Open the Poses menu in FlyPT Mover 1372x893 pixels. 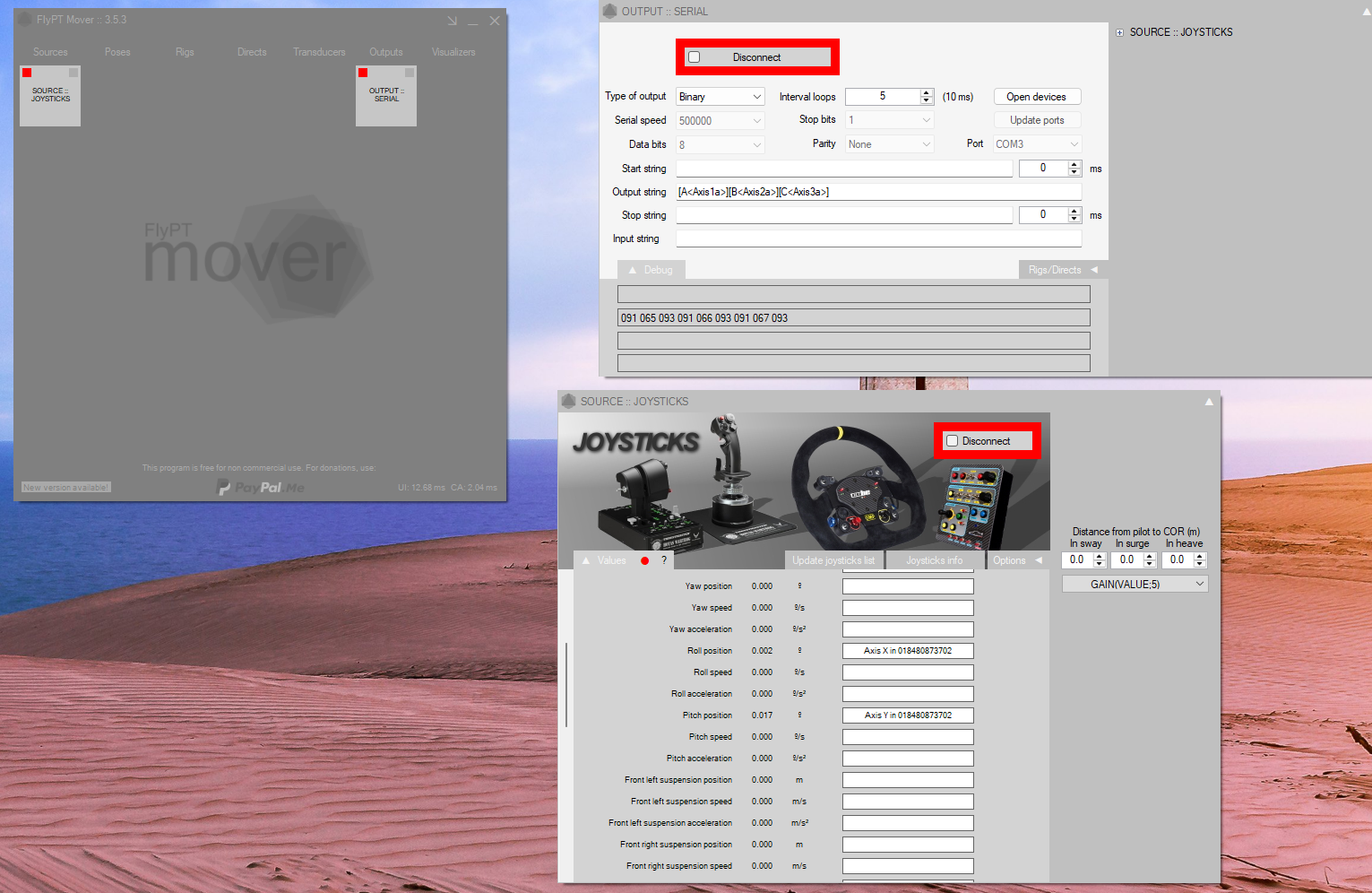[x=117, y=52]
